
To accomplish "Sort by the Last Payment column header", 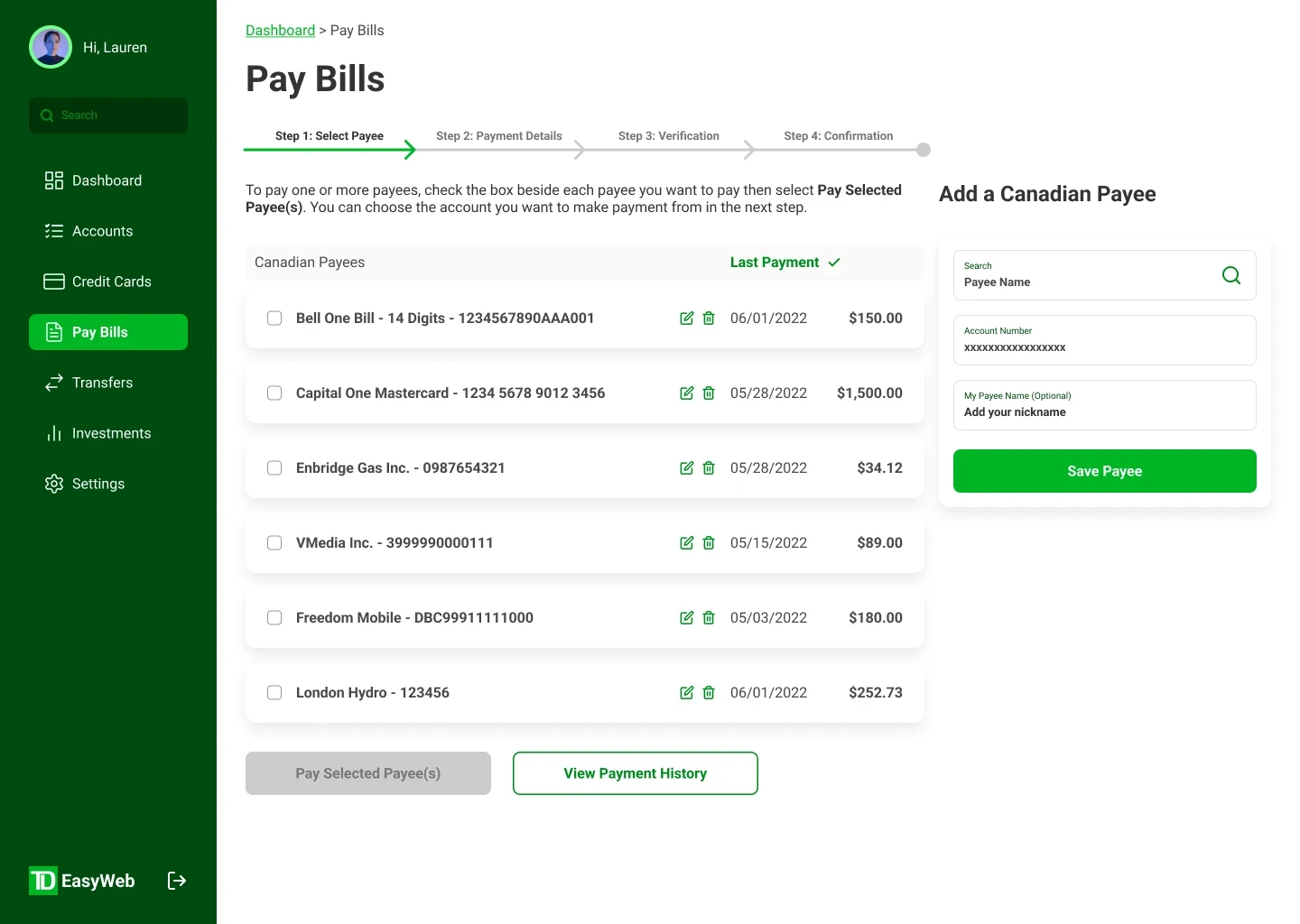I will 785,263.
